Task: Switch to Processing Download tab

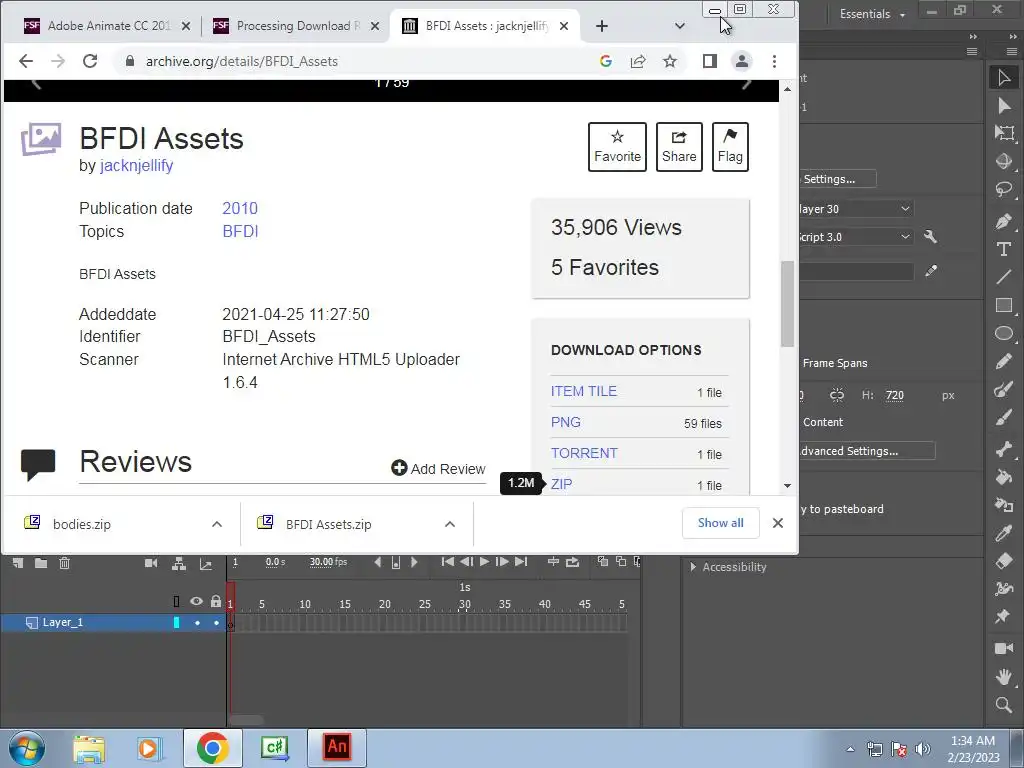Action: pos(297,26)
